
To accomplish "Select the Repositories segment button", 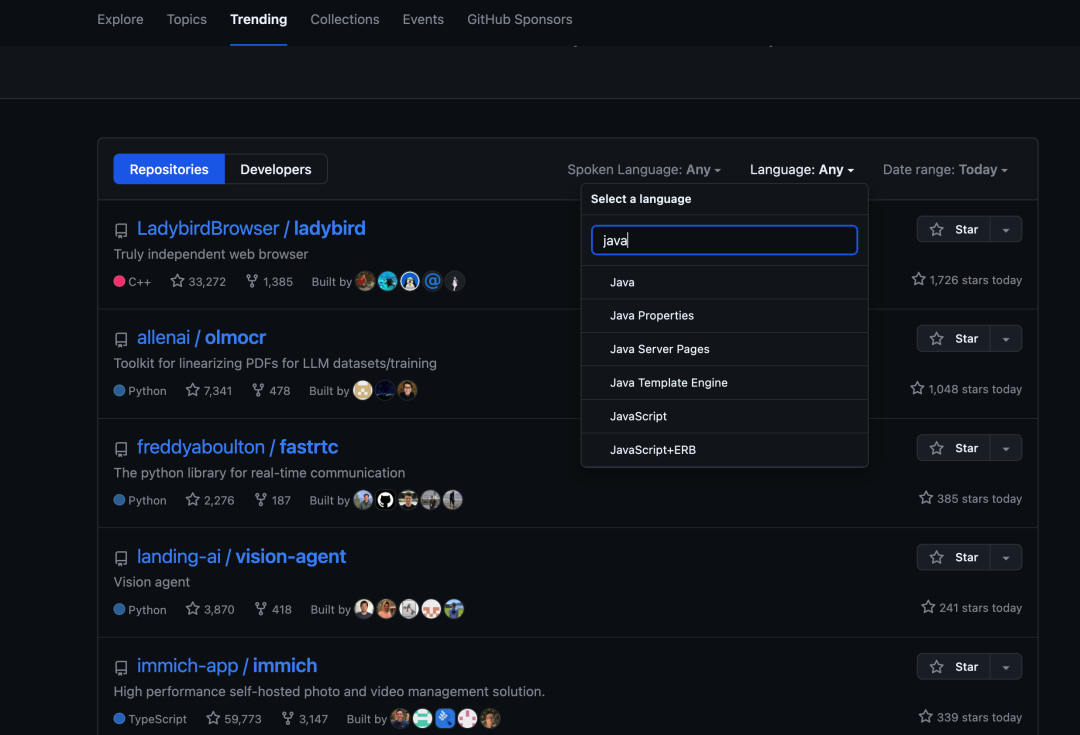I will click(x=169, y=169).
